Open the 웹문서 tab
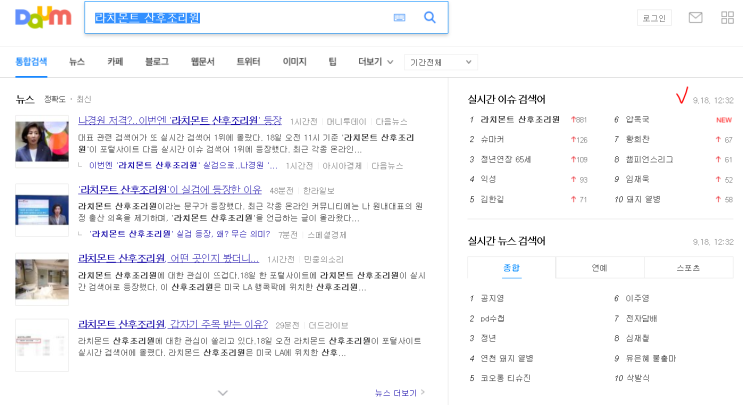This screenshot has height=405, width=743. pos(203,62)
